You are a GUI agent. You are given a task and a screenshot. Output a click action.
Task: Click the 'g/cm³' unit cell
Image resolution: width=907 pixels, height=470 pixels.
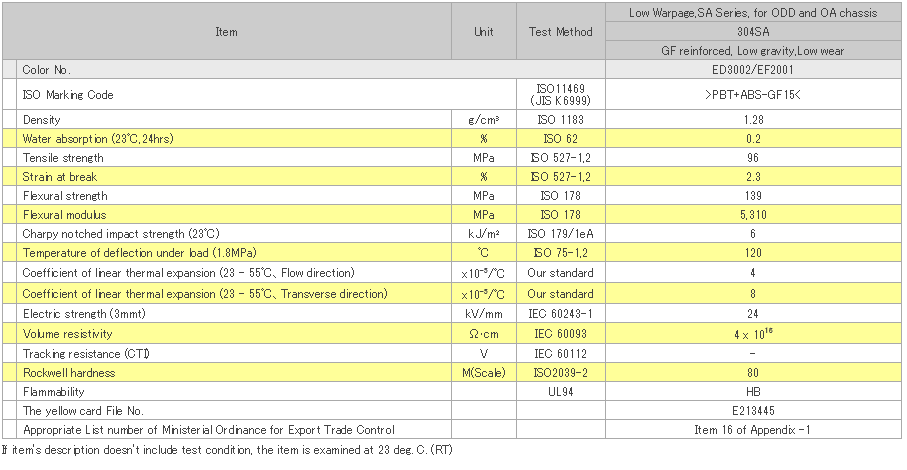tap(484, 120)
